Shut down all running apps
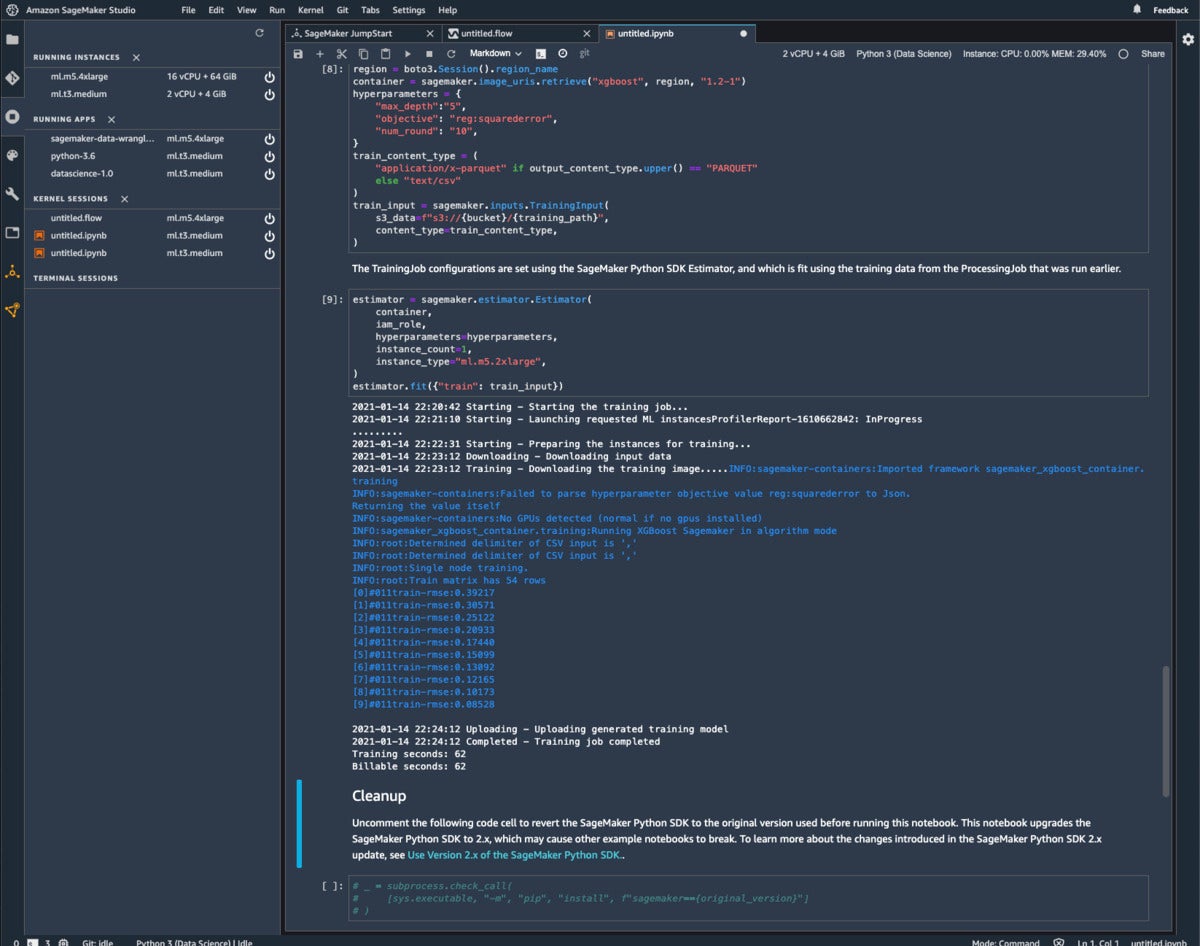The image size is (1200, 946). point(112,119)
